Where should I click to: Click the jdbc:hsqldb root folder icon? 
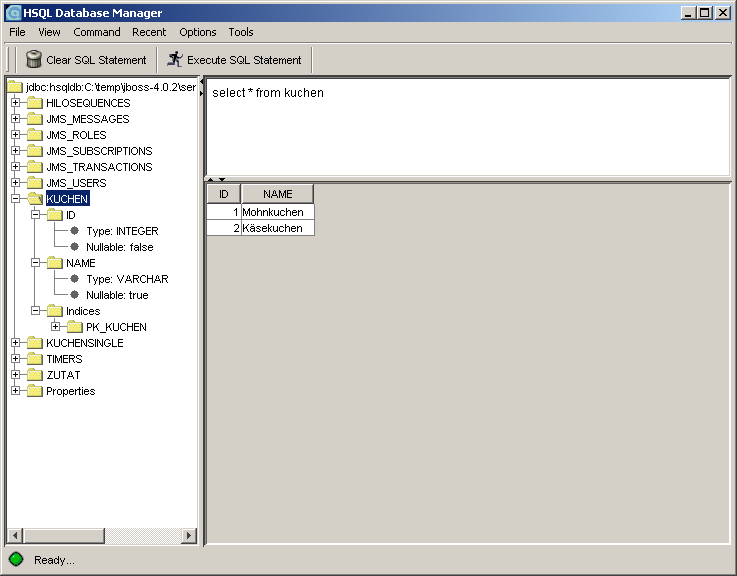pos(15,87)
